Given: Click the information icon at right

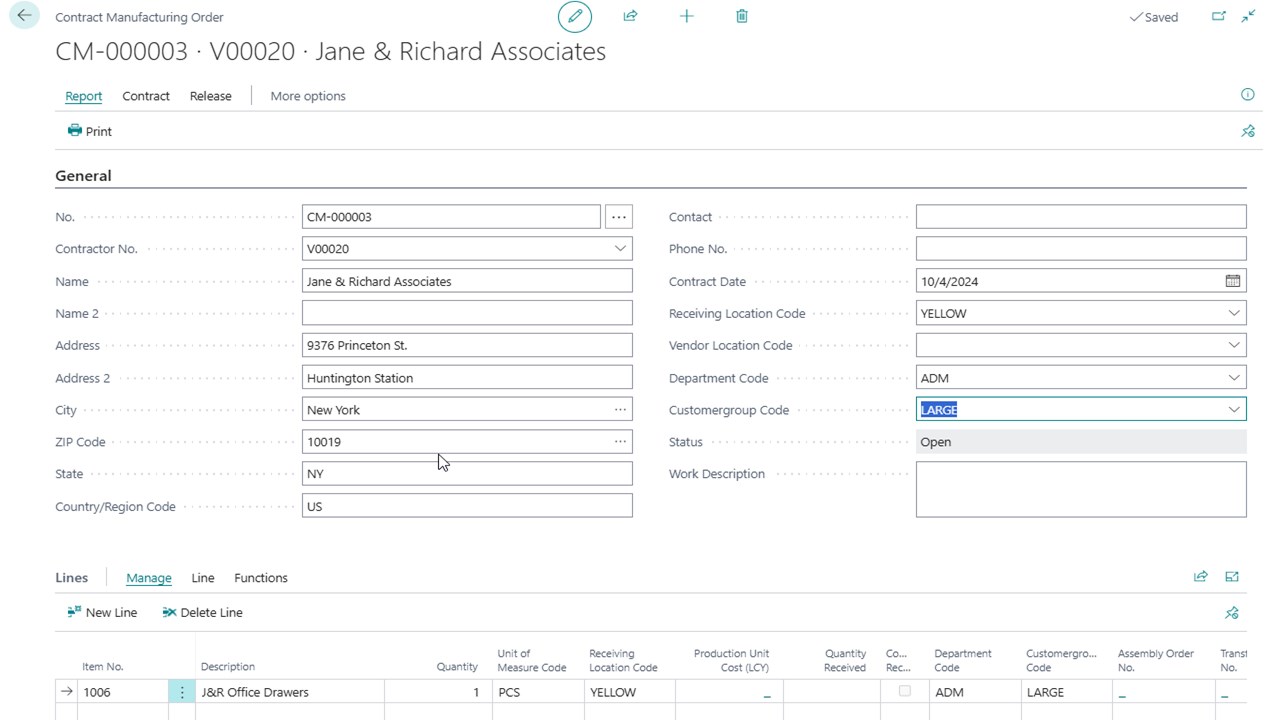Looking at the screenshot, I should point(1247,95).
